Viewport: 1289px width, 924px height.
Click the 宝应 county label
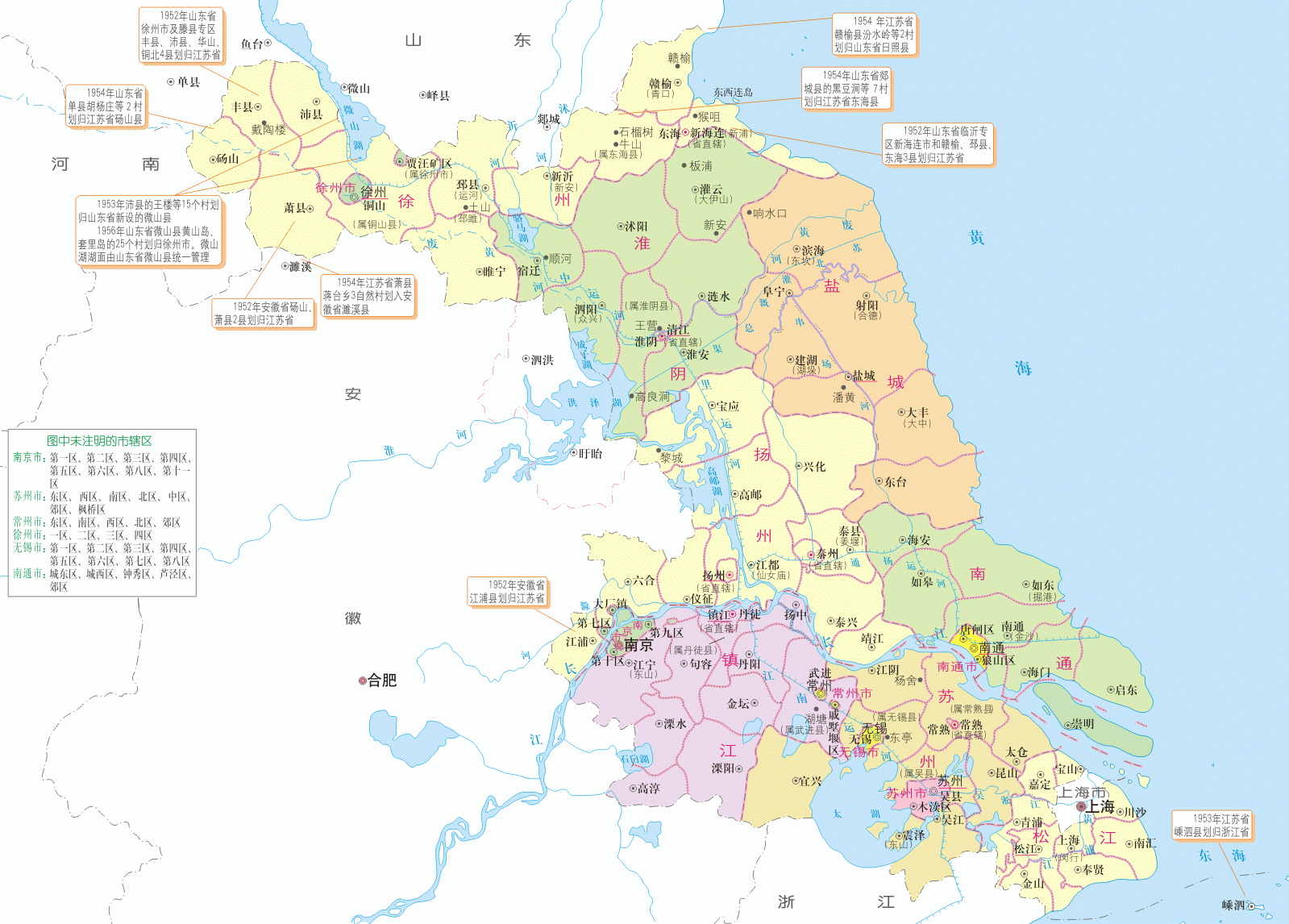coord(728,406)
